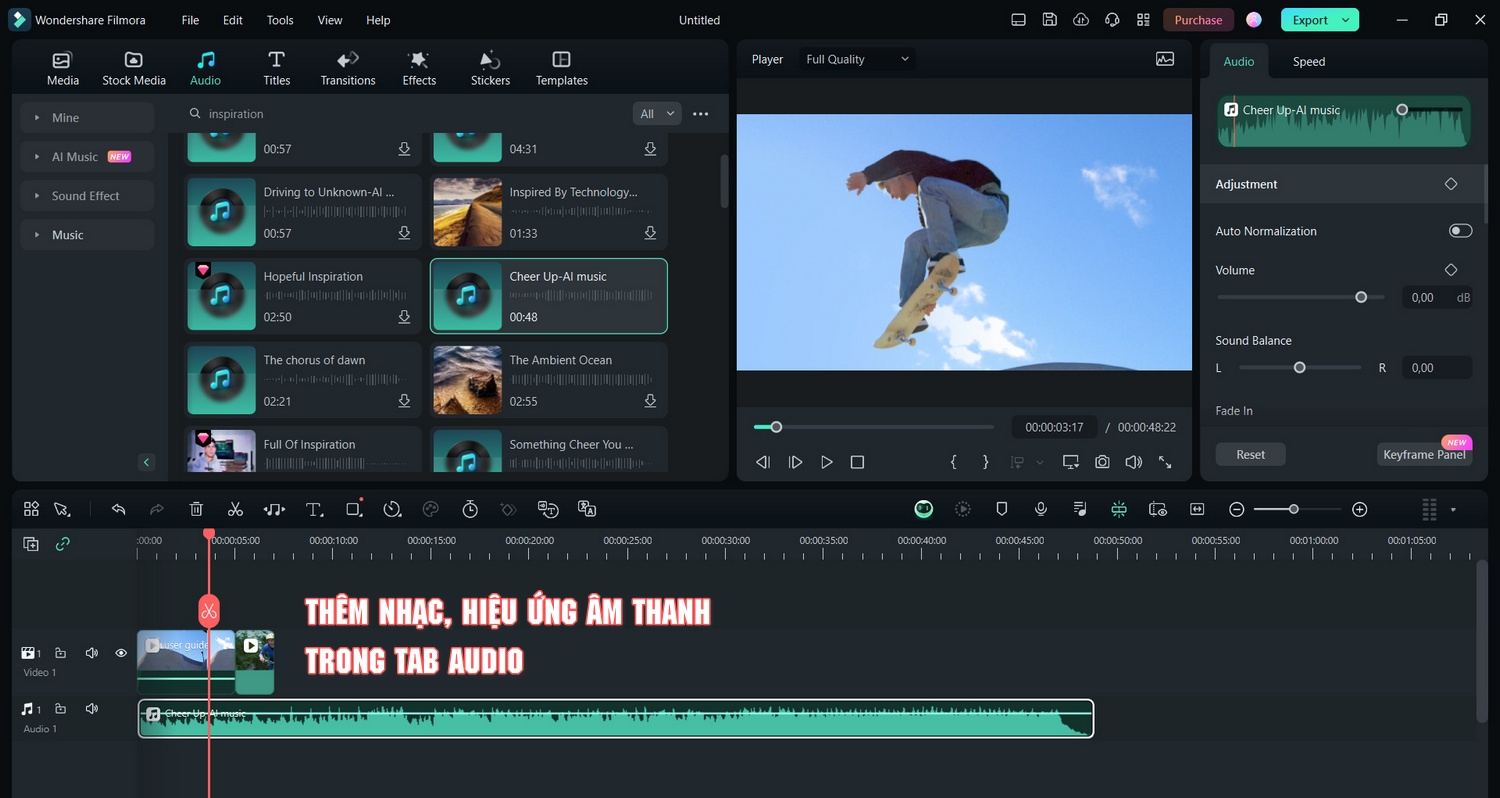Open the Full Quality dropdown in player

coord(858,60)
